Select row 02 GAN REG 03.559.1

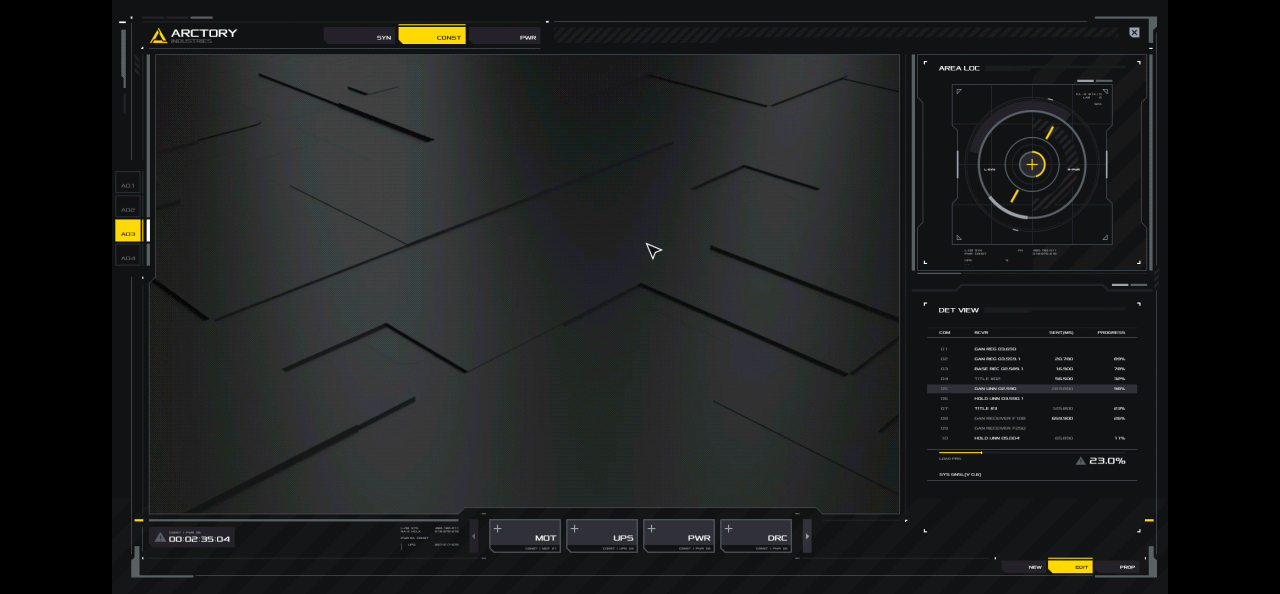[1032, 358]
